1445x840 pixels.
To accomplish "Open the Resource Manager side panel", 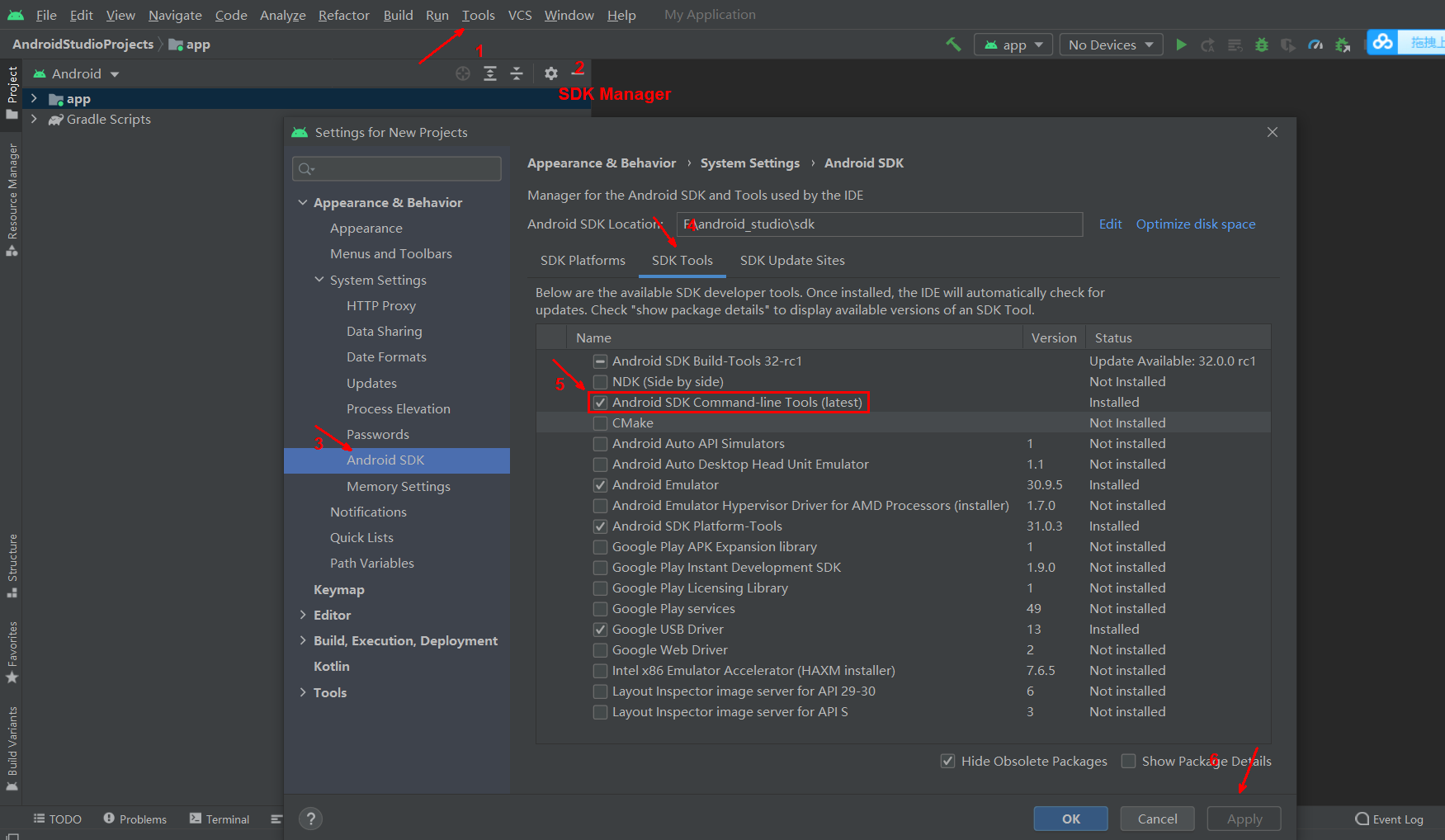I will point(12,200).
